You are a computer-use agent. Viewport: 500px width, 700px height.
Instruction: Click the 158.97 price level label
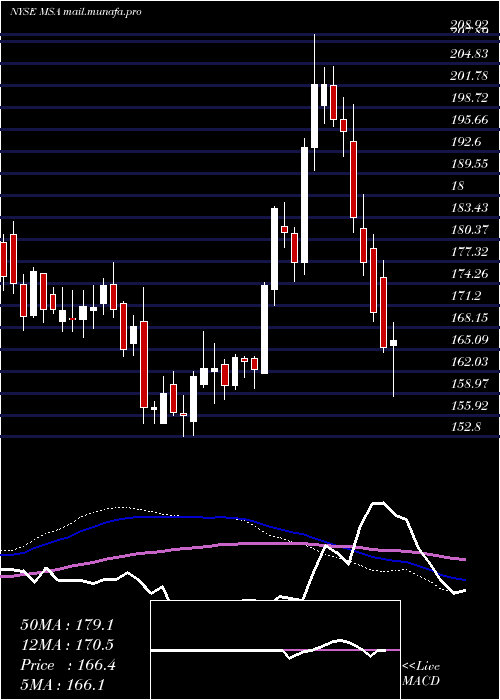pyautogui.click(x=469, y=383)
